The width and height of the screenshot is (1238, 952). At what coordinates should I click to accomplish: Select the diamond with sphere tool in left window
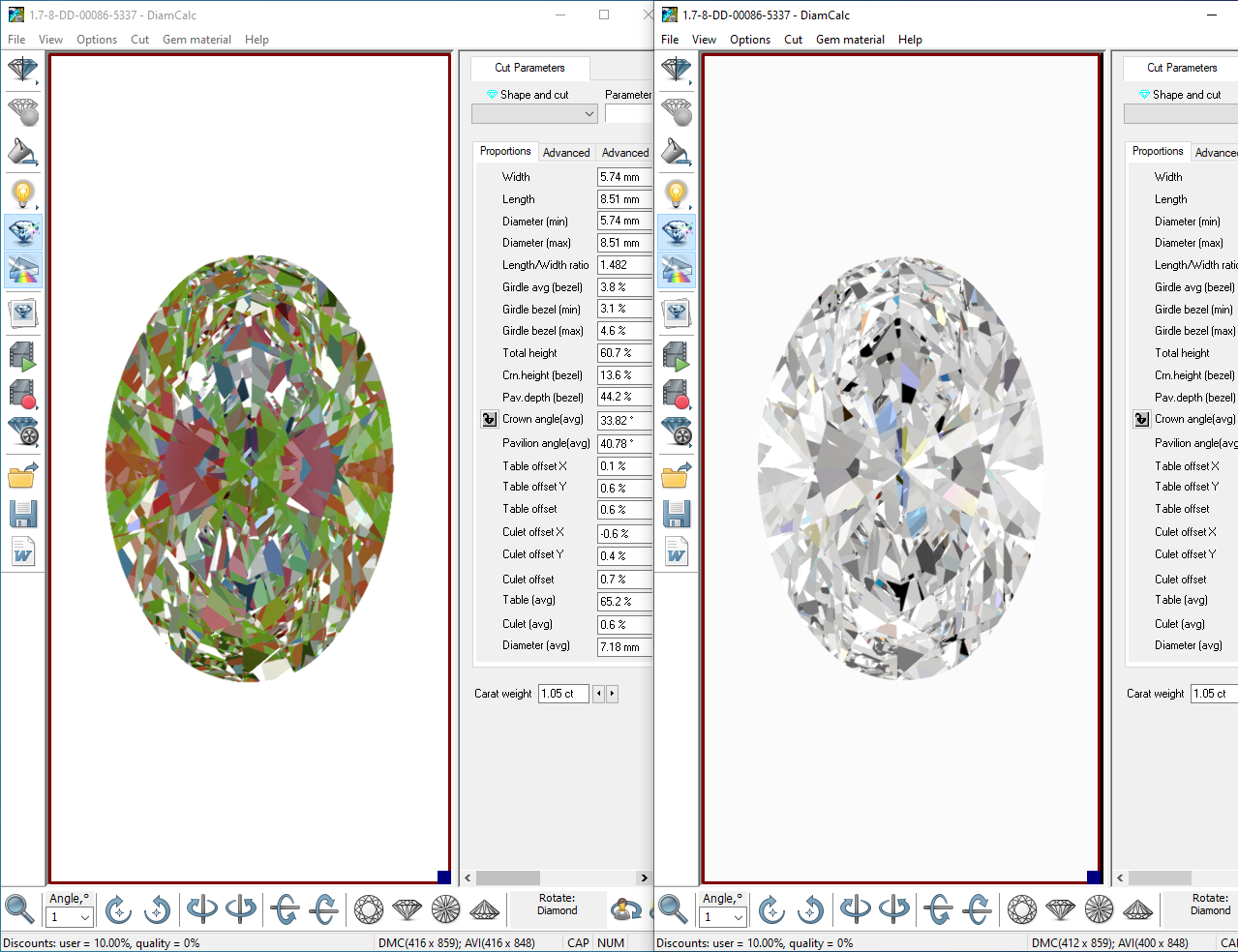[22, 111]
